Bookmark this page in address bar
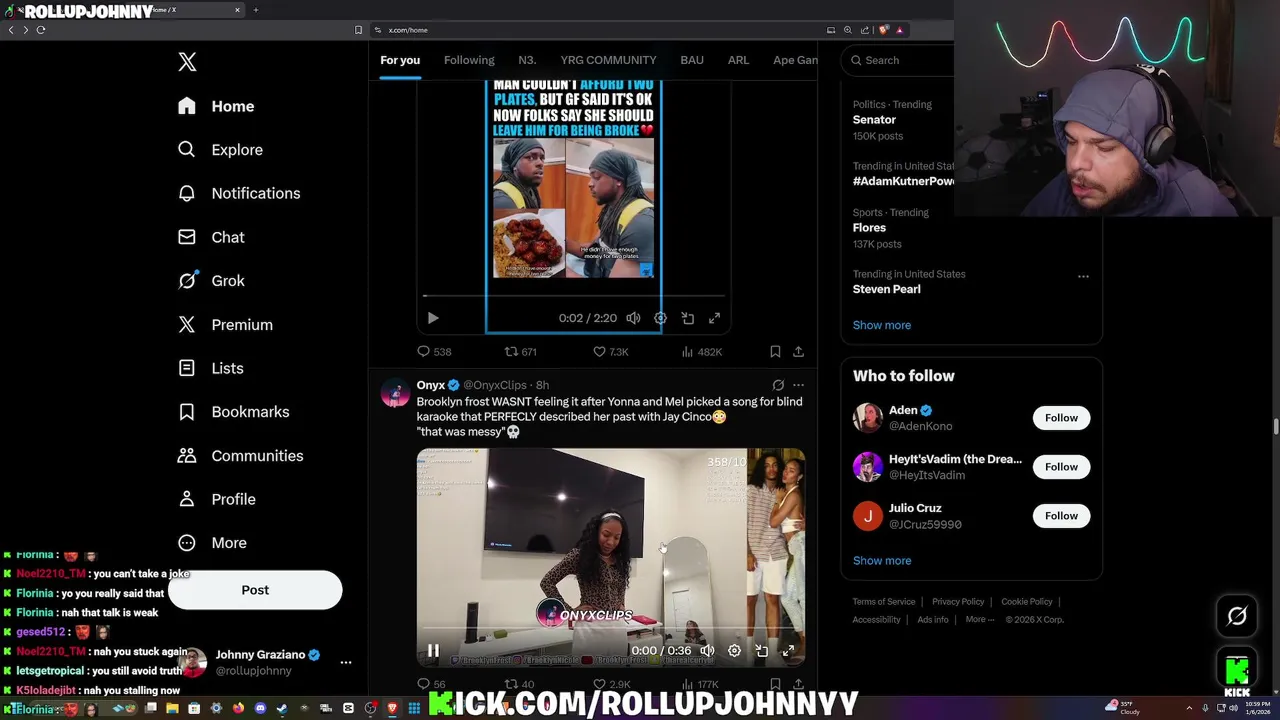Screen dimensions: 1280x720 click(x=358, y=30)
